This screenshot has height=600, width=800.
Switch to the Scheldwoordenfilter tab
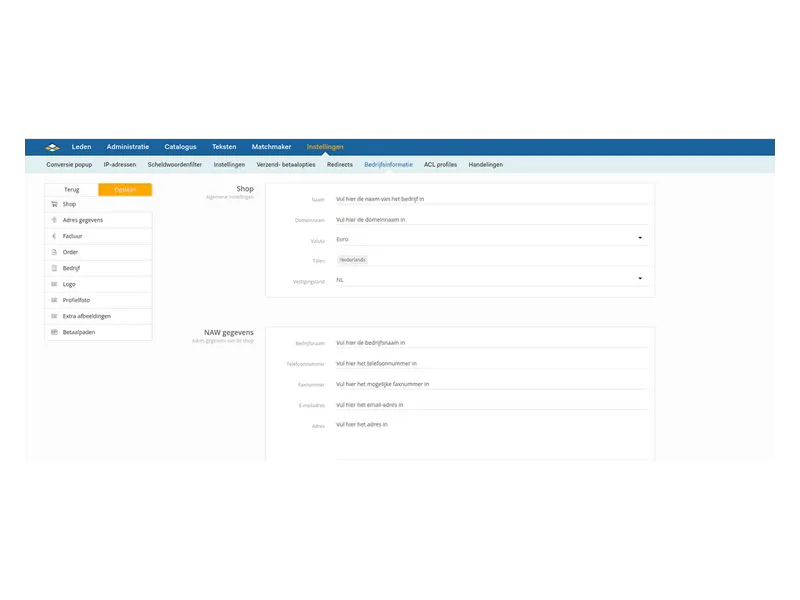click(175, 165)
